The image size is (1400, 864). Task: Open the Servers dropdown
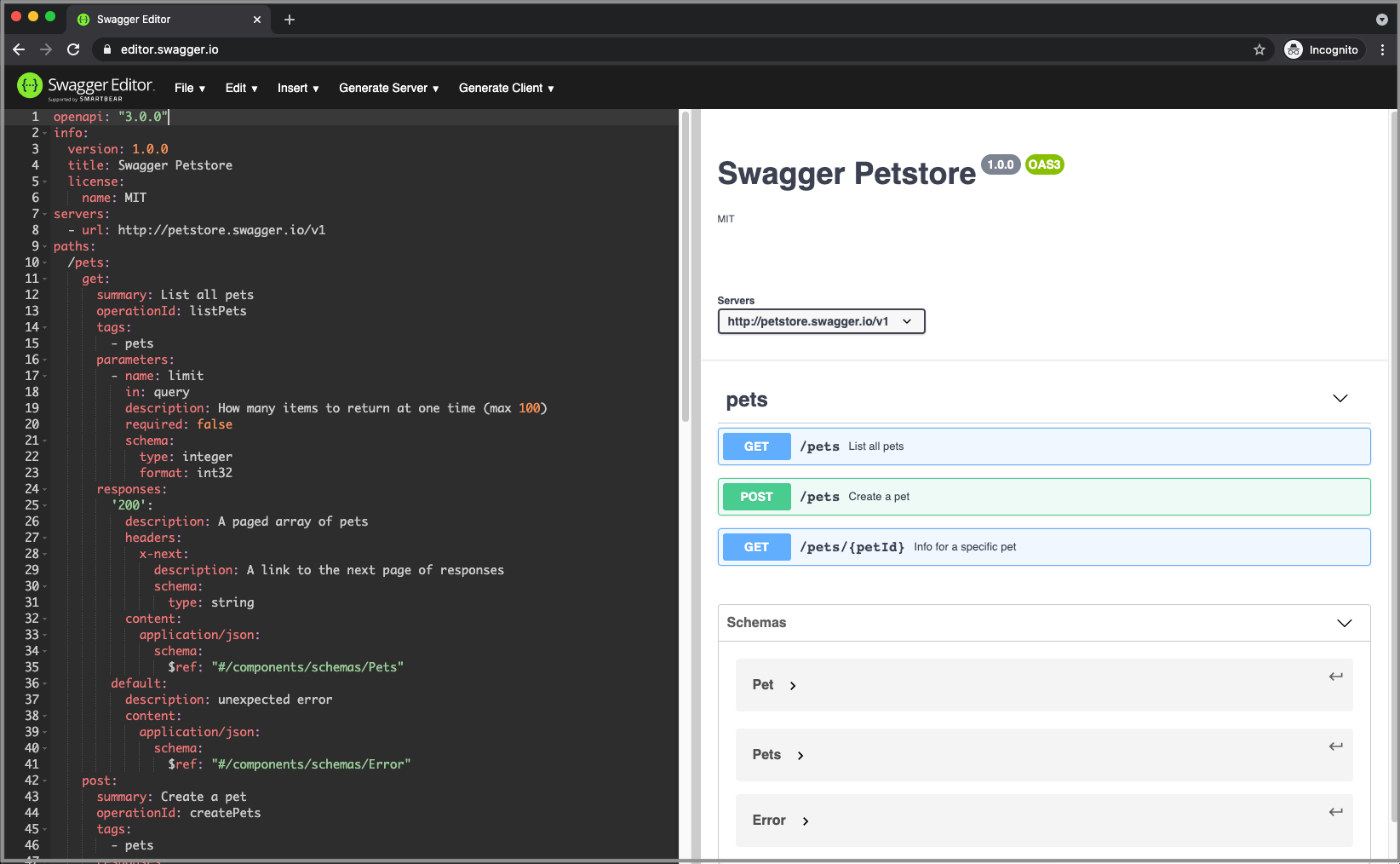821,321
